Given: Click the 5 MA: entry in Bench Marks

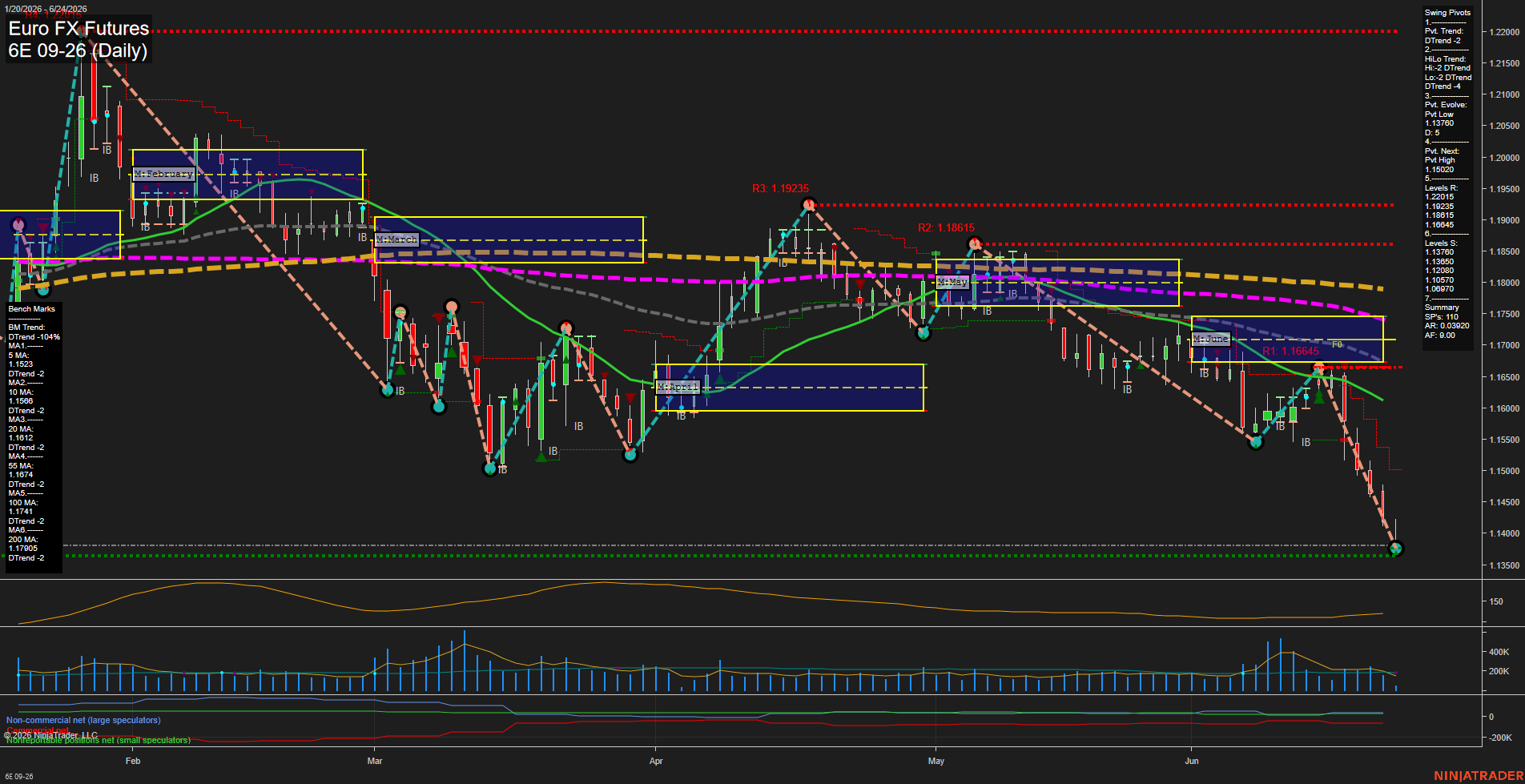Looking at the screenshot, I should coord(19,356).
